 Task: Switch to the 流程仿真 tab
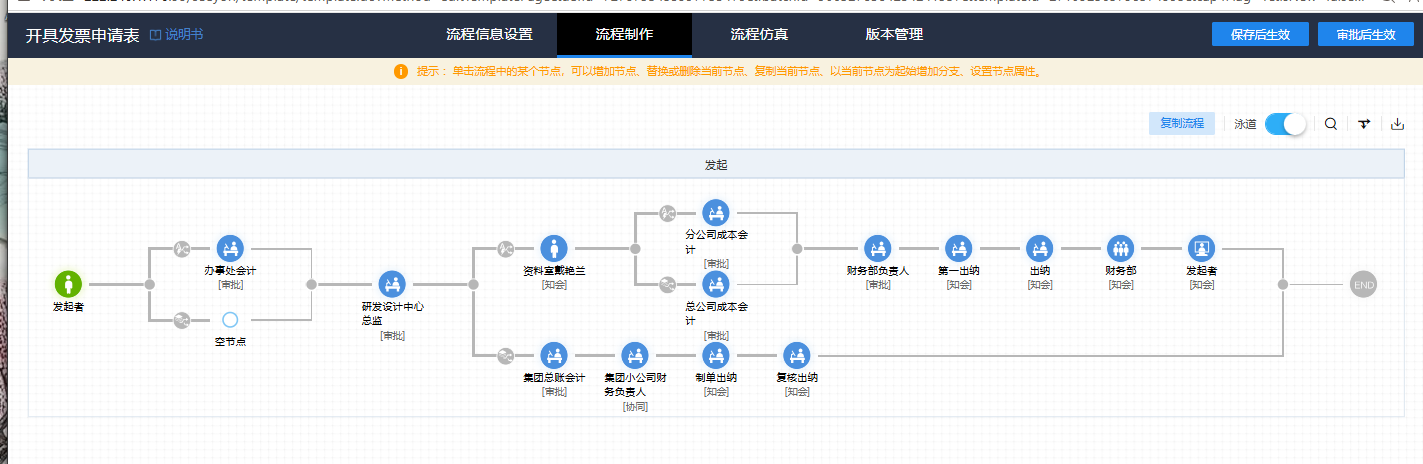coord(759,34)
